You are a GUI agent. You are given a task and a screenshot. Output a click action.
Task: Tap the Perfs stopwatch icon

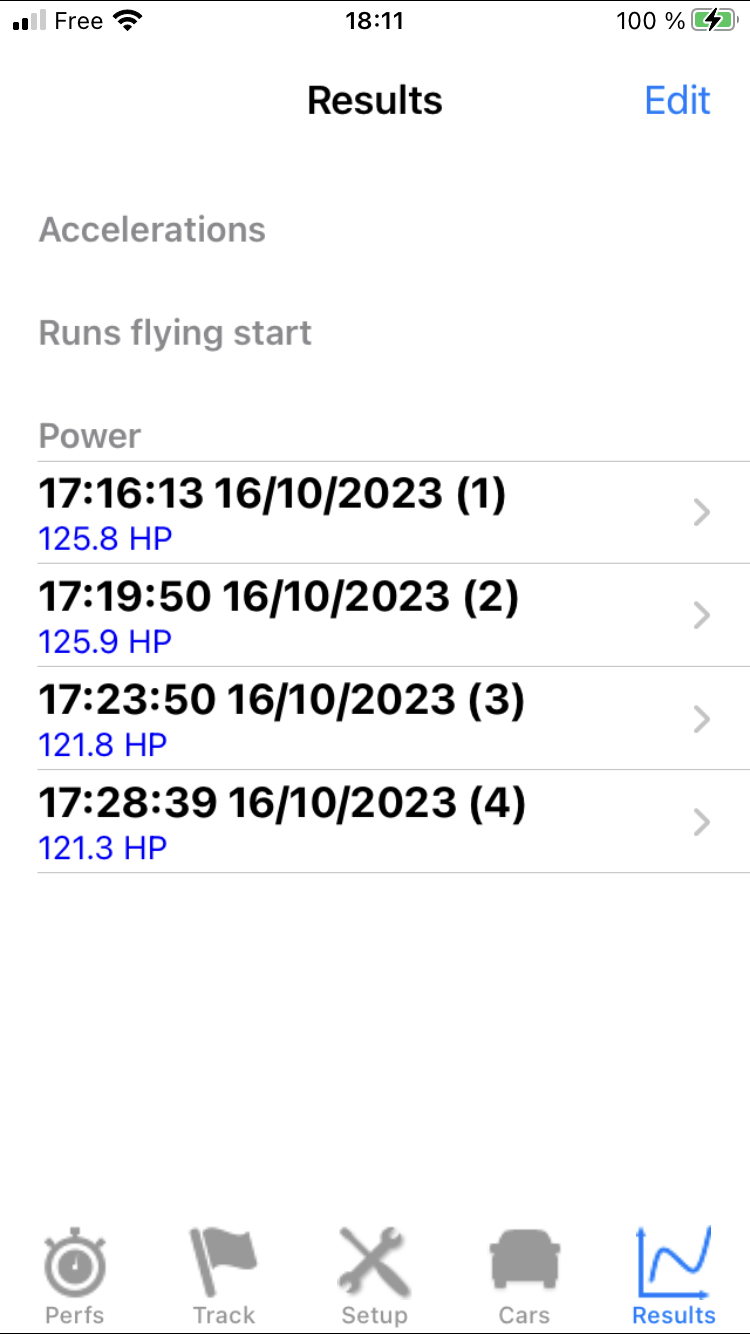point(75,1265)
